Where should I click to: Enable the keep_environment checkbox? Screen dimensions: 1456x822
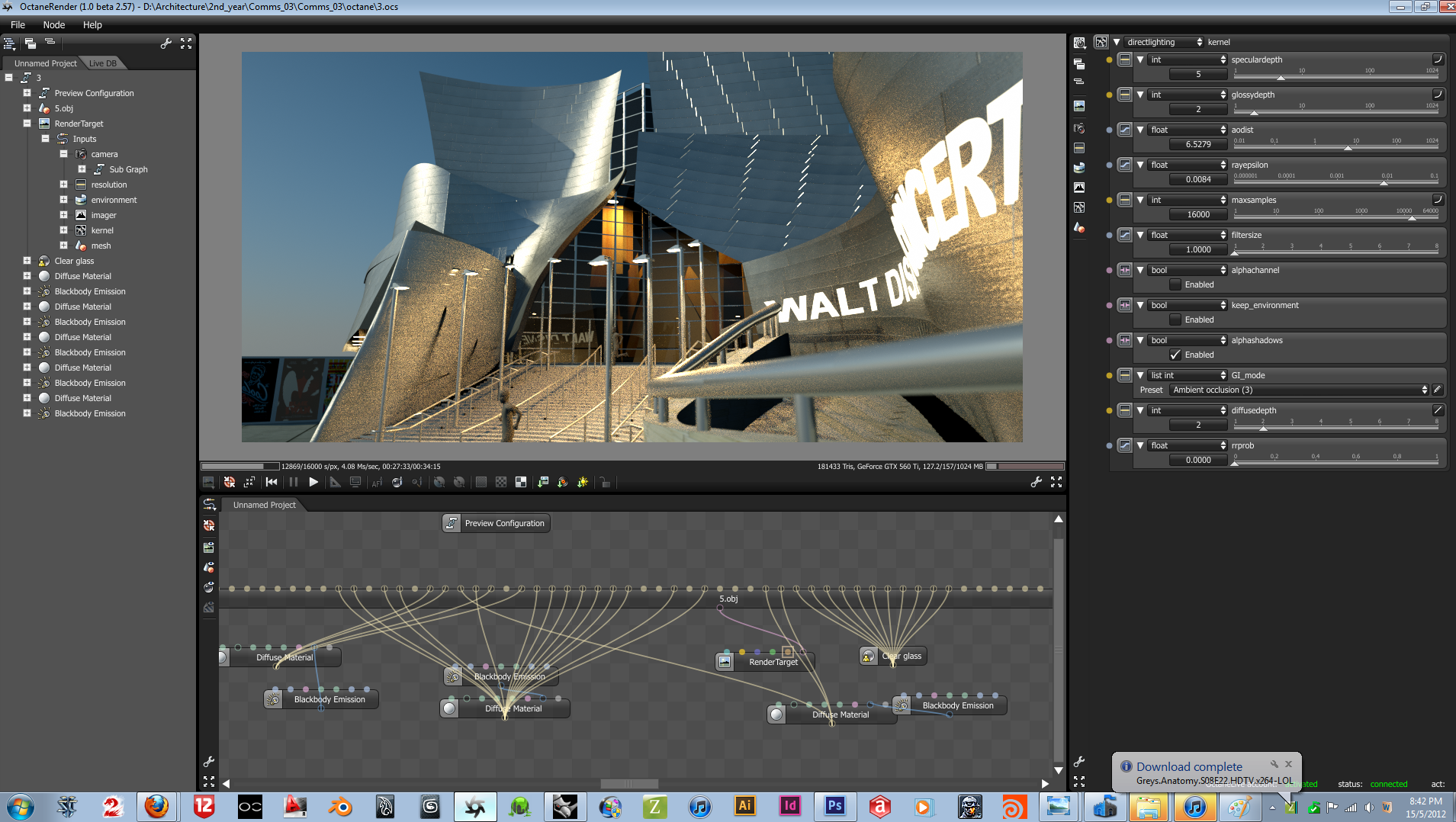point(1175,319)
